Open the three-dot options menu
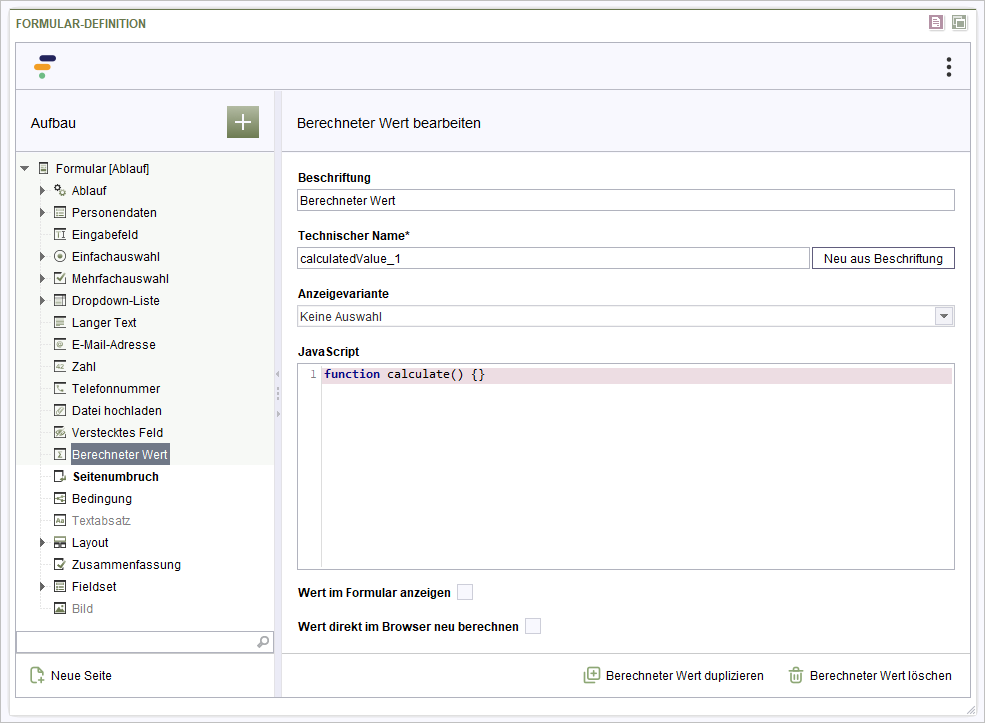 tap(949, 67)
